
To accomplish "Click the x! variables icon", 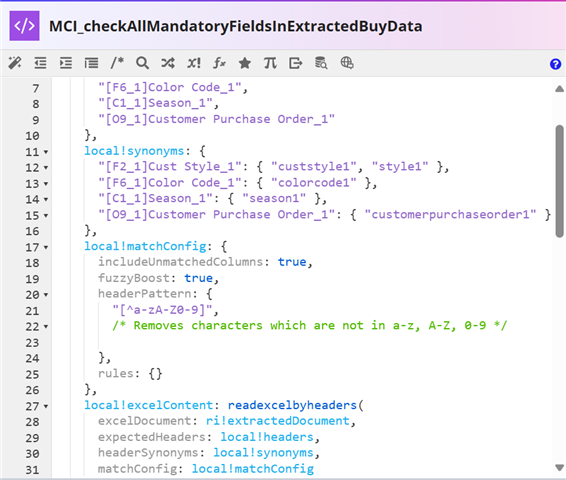I will [x=194, y=63].
